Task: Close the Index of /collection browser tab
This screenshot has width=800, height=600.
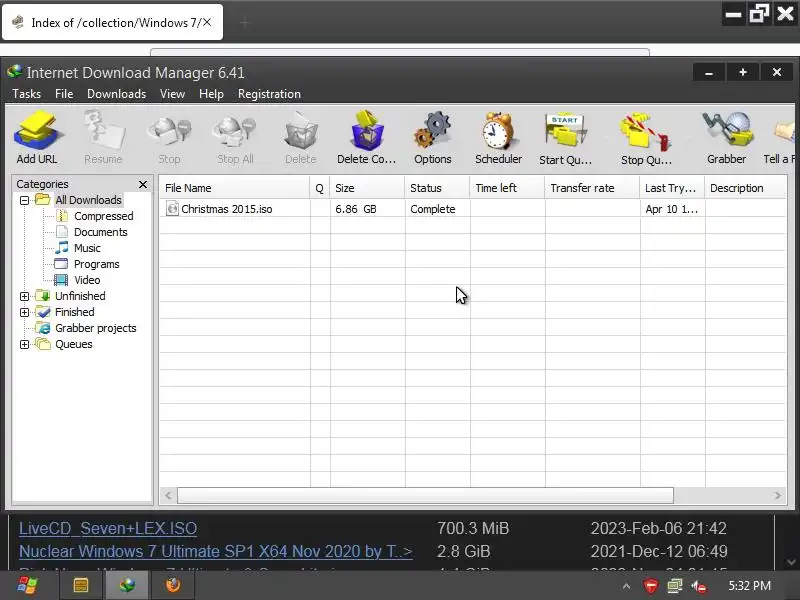Action: point(207,22)
